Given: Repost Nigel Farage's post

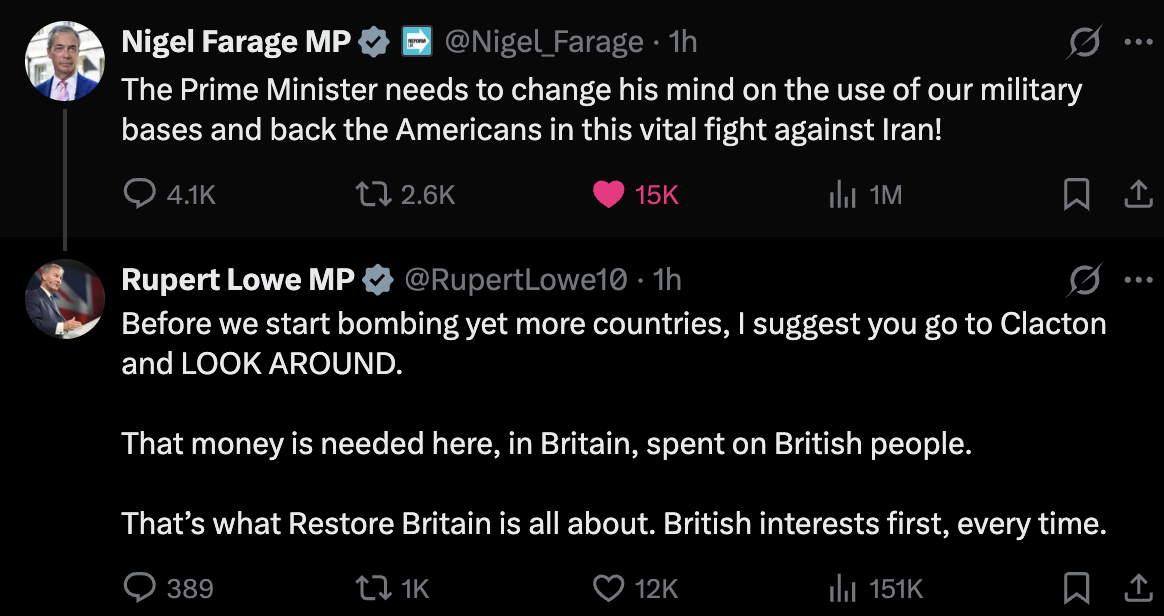Looking at the screenshot, I should [376, 195].
